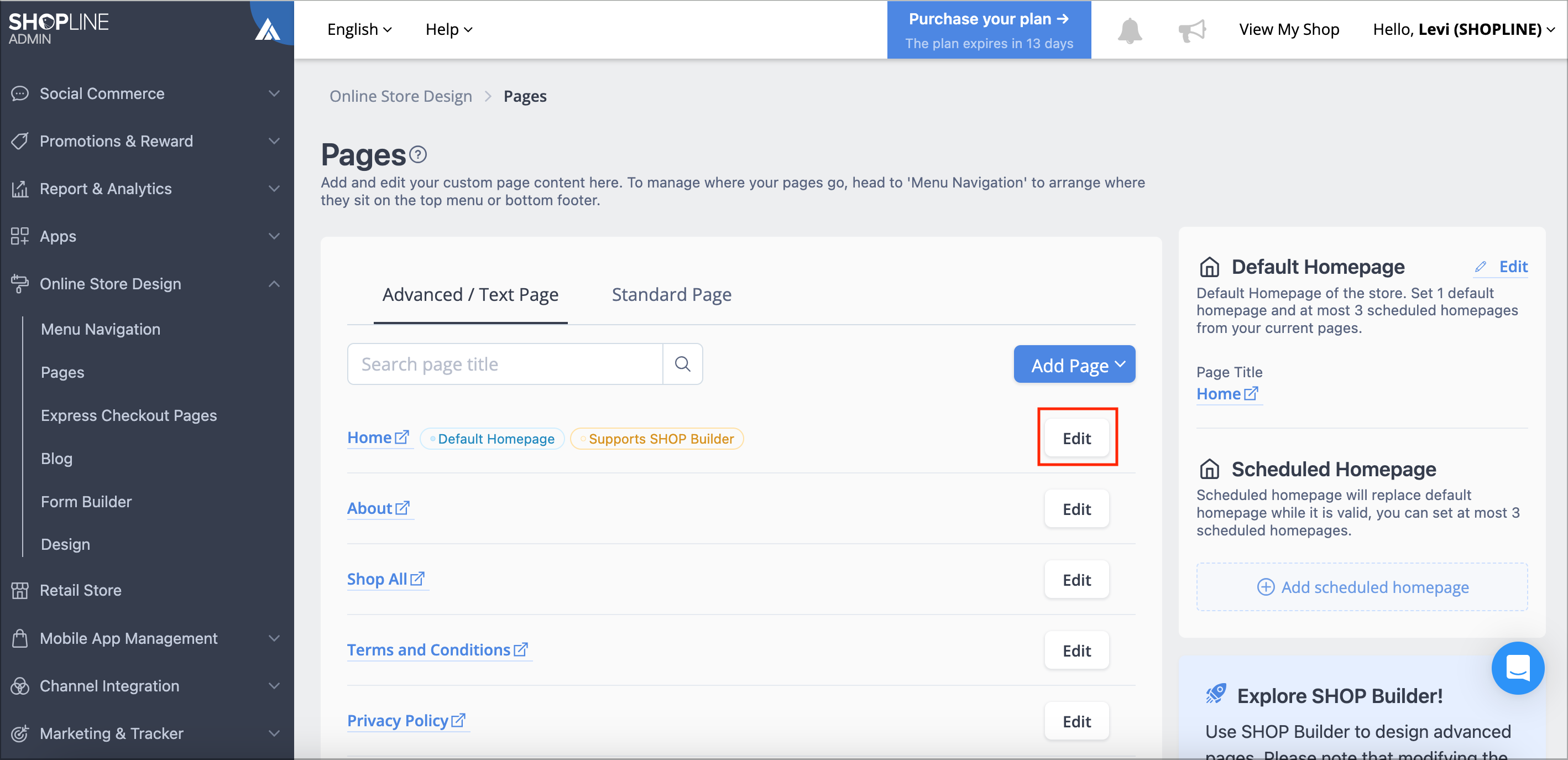The image size is (1568, 760).
Task: Click the Purchase your plan button
Action: pos(989,30)
